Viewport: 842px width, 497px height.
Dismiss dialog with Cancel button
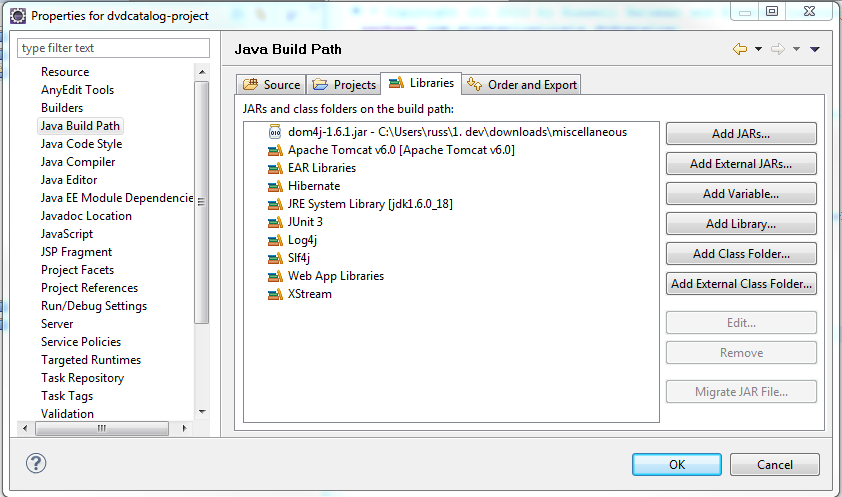[x=774, y=465]
